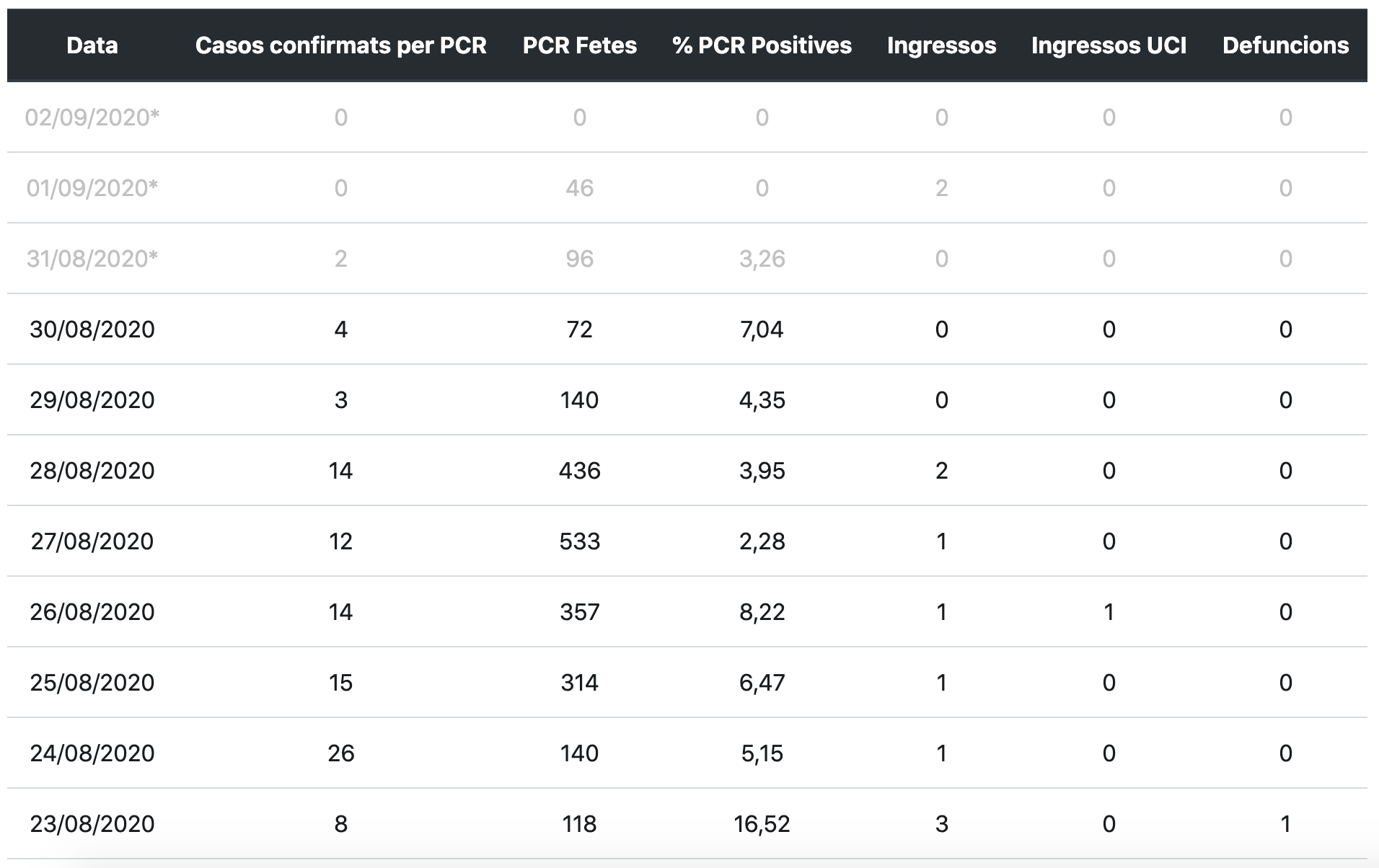Click the 31/08/2020* date cell
The height and width of the screenshot is (868, 1379).
(92, 259)
